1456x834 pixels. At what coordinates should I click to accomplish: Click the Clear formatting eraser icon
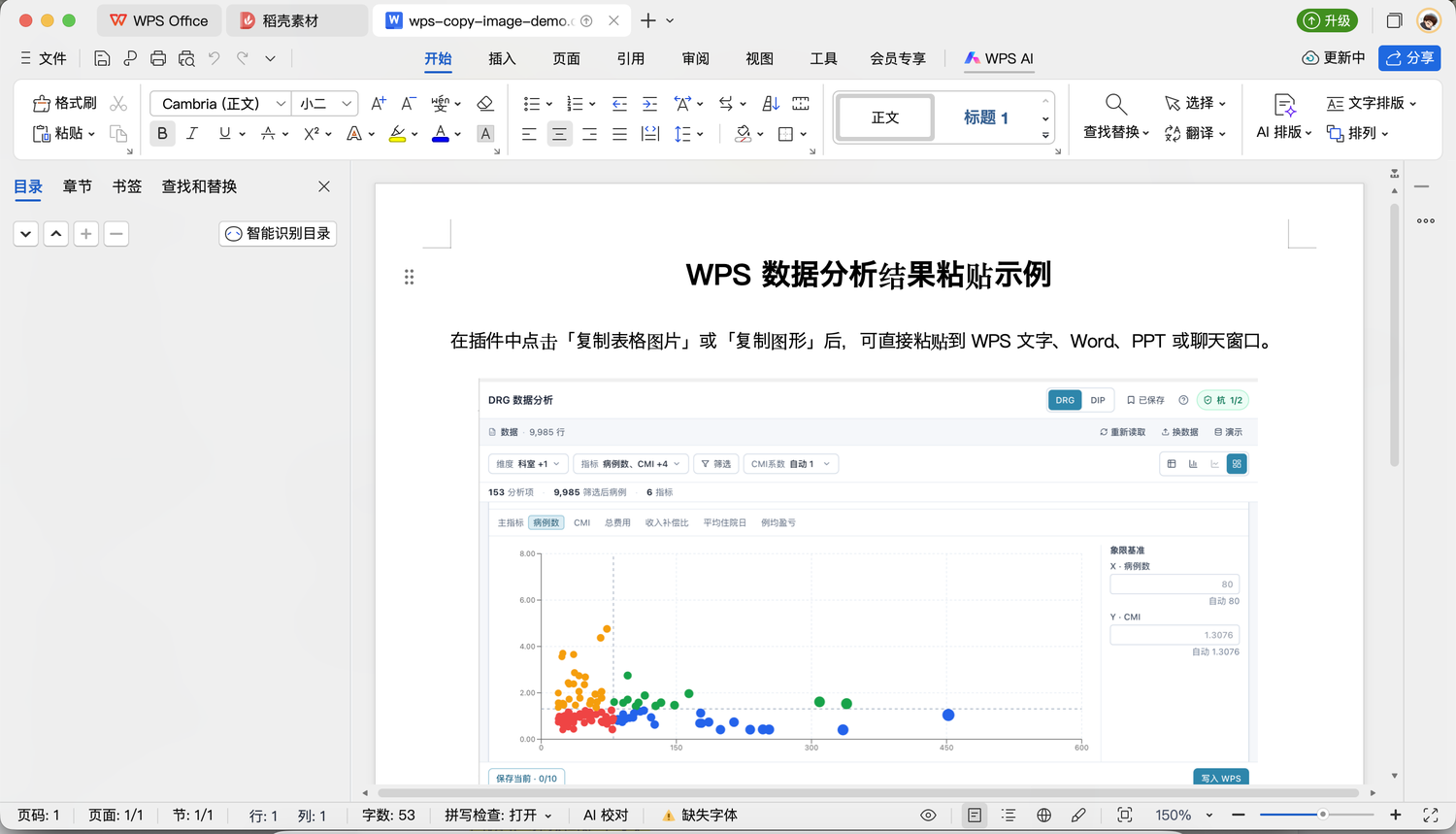click(x=485, y=103)
